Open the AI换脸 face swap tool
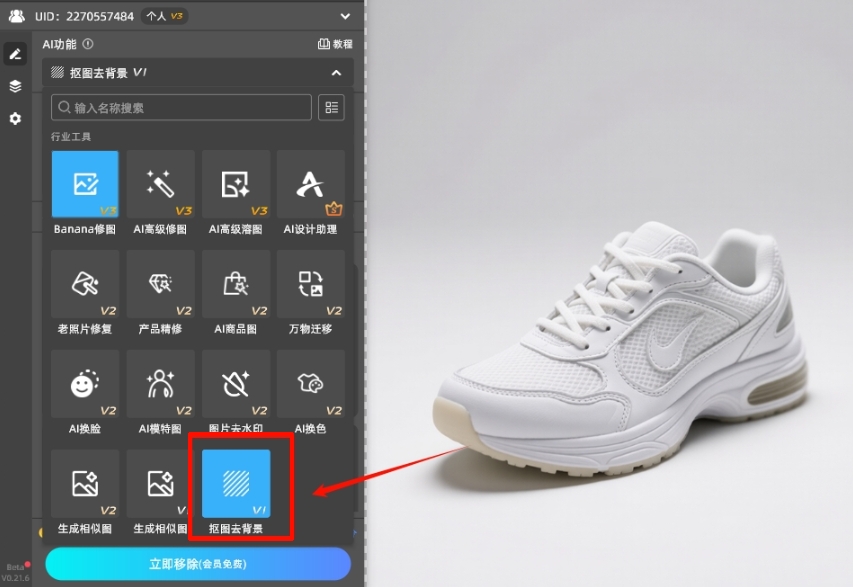This screenshot has width=853, height=587. [x=85, y=384]
